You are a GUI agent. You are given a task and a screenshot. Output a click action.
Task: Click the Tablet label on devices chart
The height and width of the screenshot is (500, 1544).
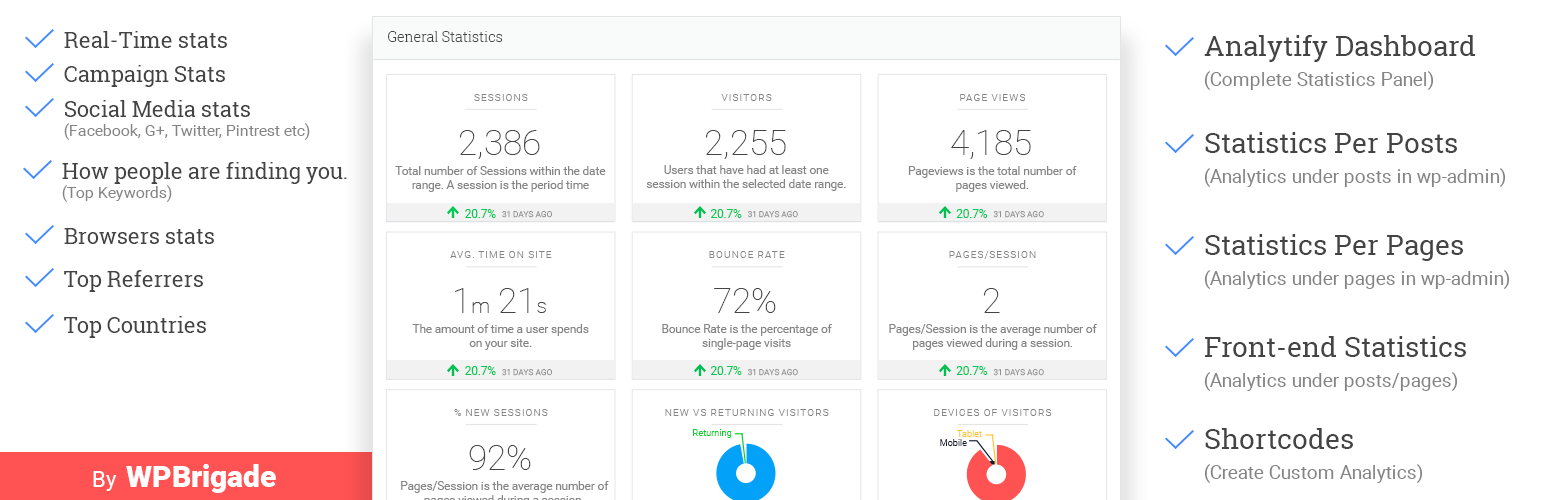tap(969, 434)
